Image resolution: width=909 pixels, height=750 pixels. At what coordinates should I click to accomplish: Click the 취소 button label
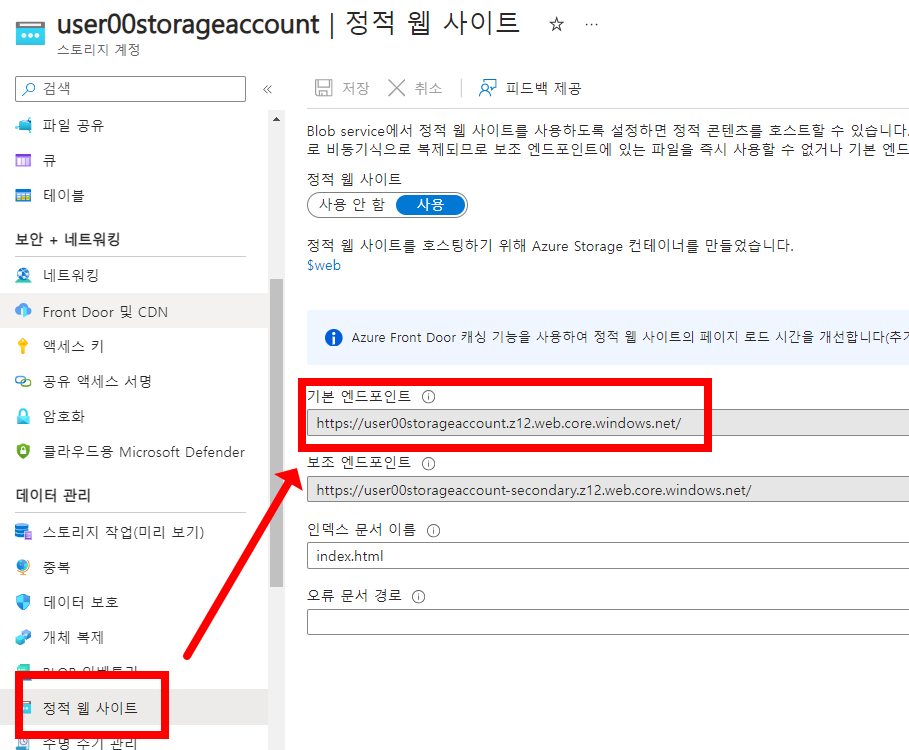coord(428,88)
